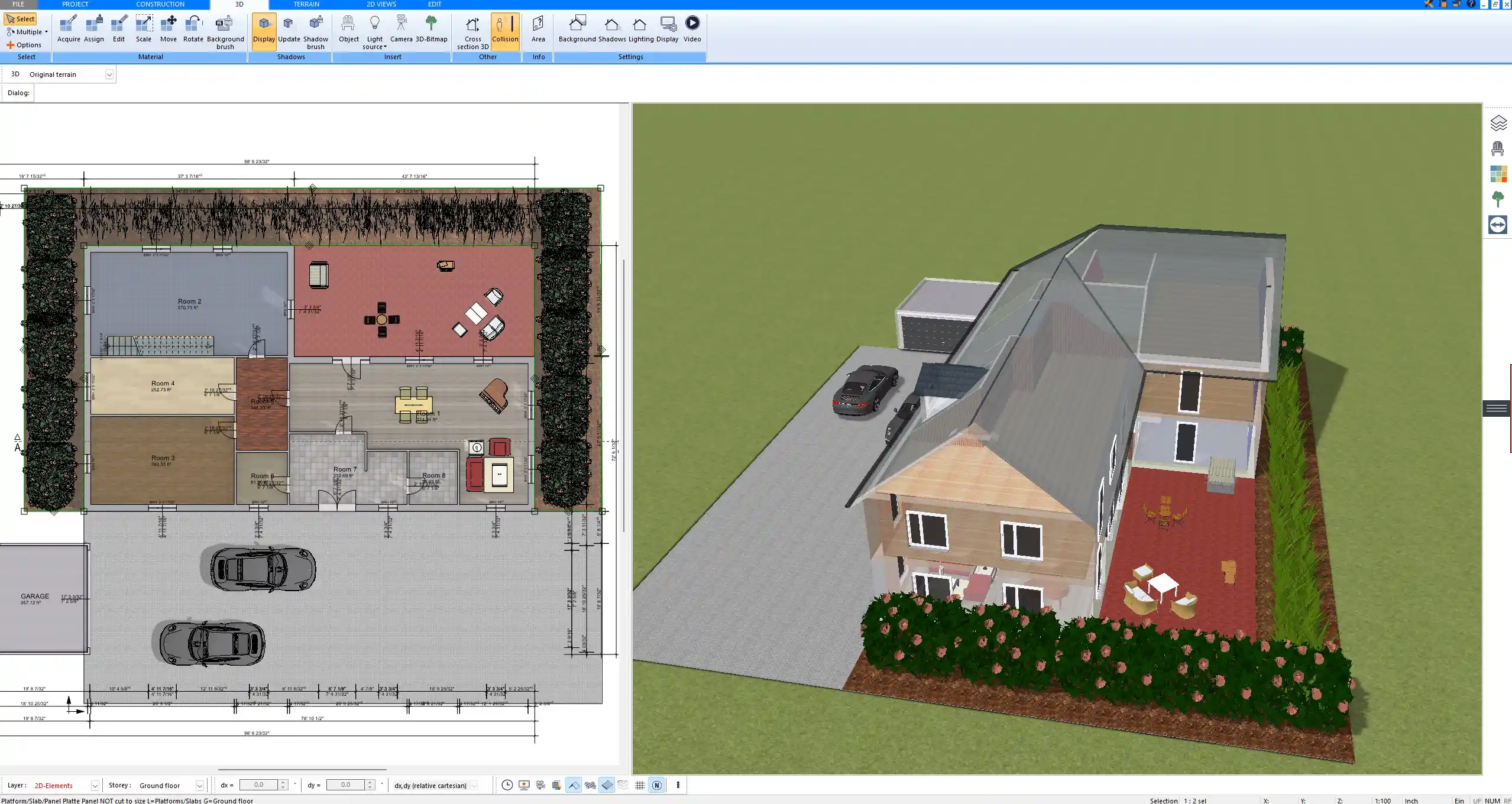Switch to the TERRAIN ribbon tab

click(306, 4)
